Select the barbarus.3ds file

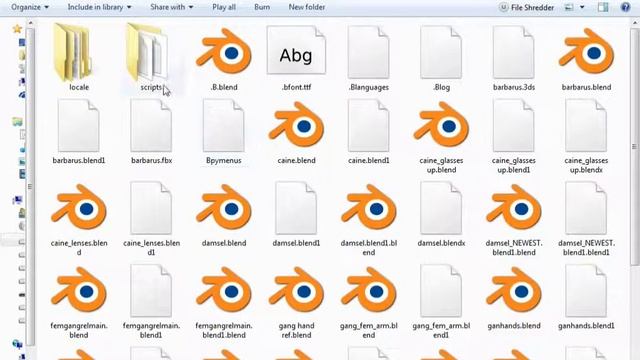tap(513, 57)
